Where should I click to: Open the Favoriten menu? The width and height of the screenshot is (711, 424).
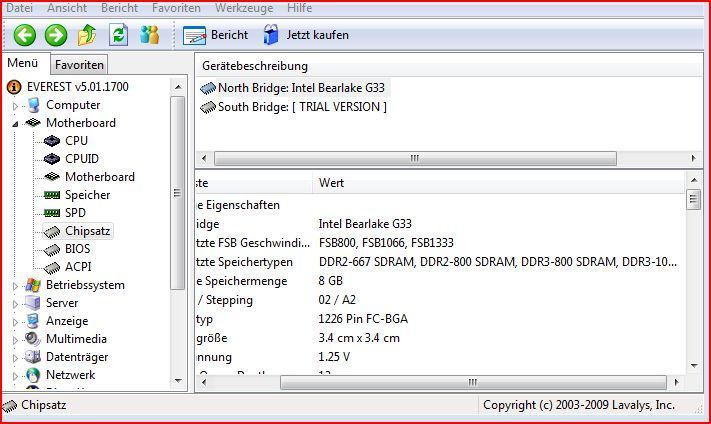(x=176, y=8)
